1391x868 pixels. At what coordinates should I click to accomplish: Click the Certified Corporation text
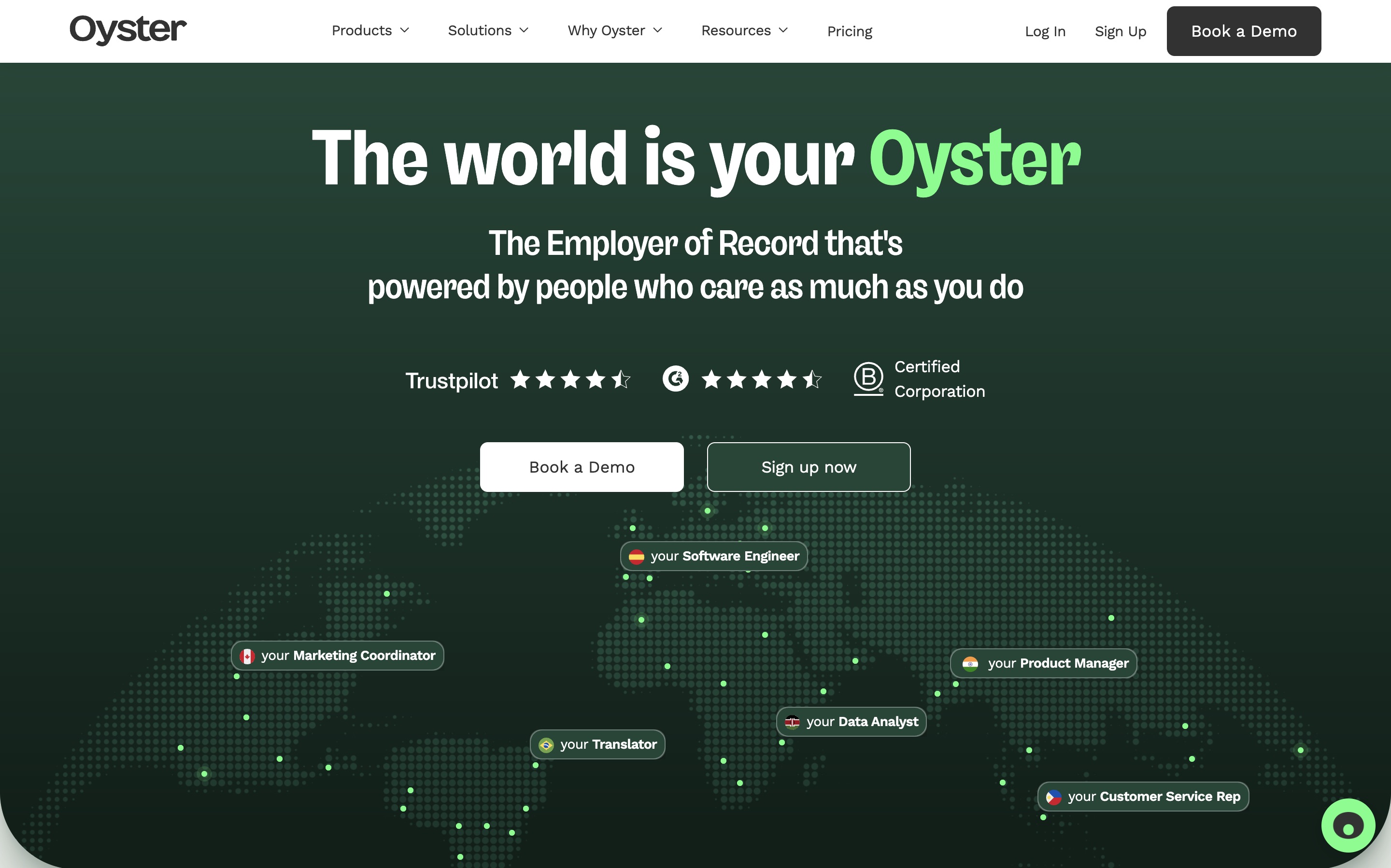click(939, 379)
